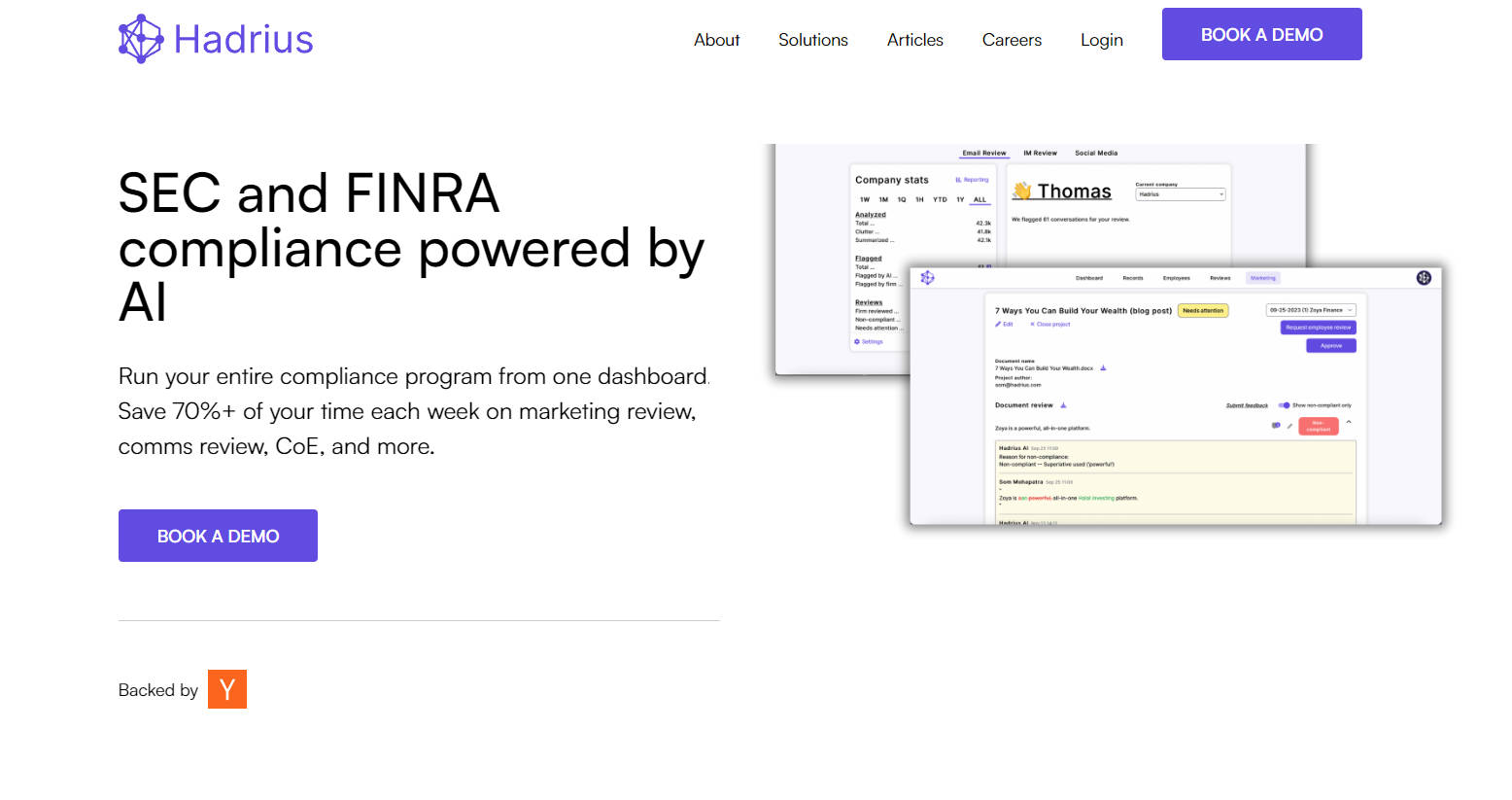This screenshot has height=800, width=1512.
Task: Click the BOOK A DEMO button in the header
Action: pyautogui.click(x=1261, y=35)
